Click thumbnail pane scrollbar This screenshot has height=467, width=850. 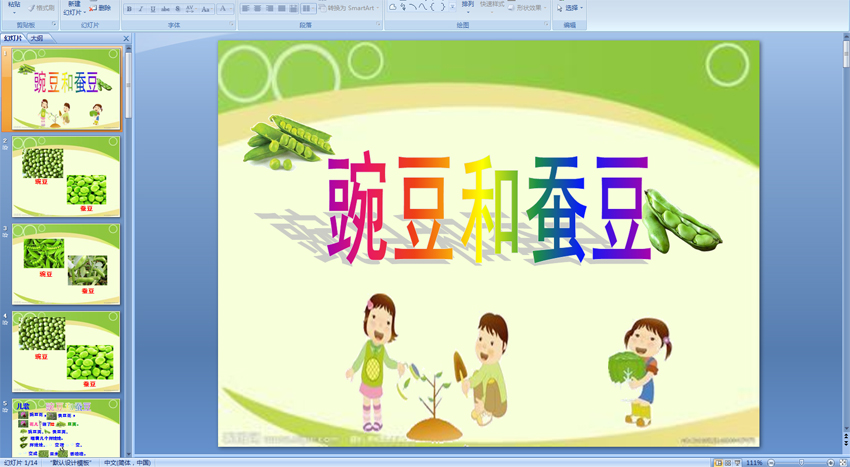(x=128, y=85)
